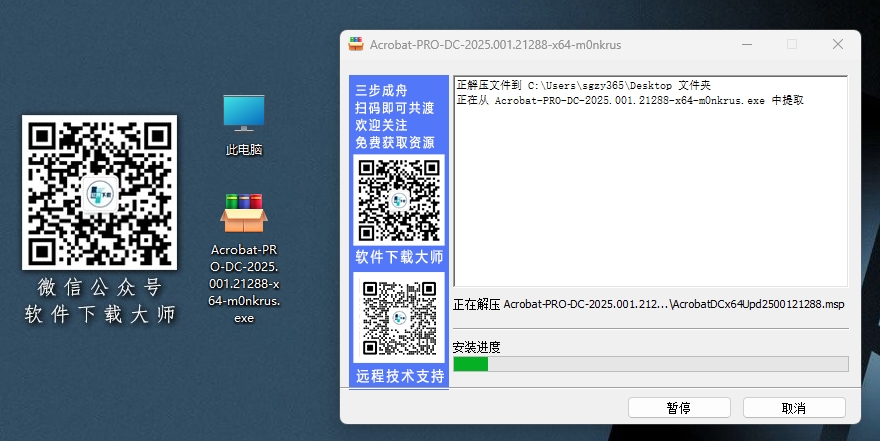The width and height of the screenshot is (880, 441).
Task: Click the '扫码即可共渡' text in sidebar
Action: pyautogui.click(x=395, y=108)
